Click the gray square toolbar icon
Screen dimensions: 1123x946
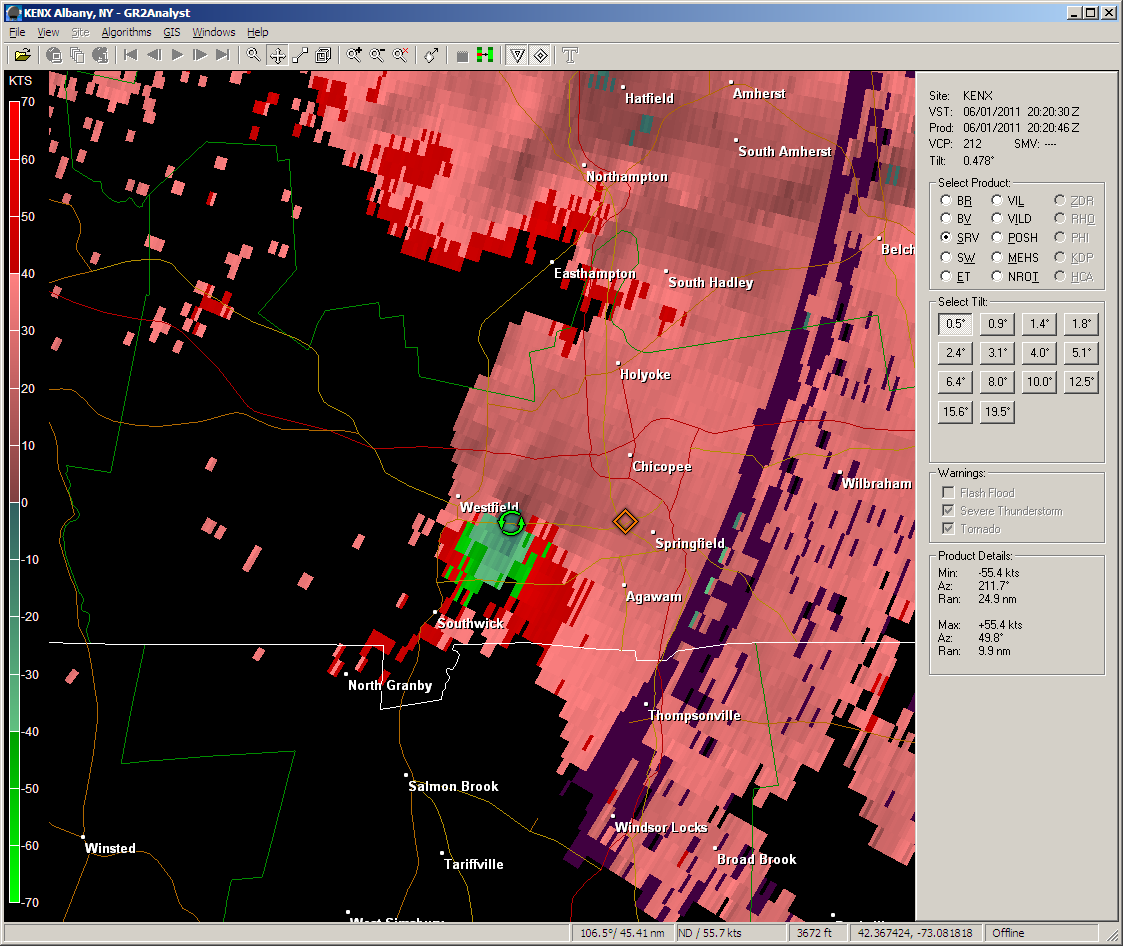(x=462, y=55)
